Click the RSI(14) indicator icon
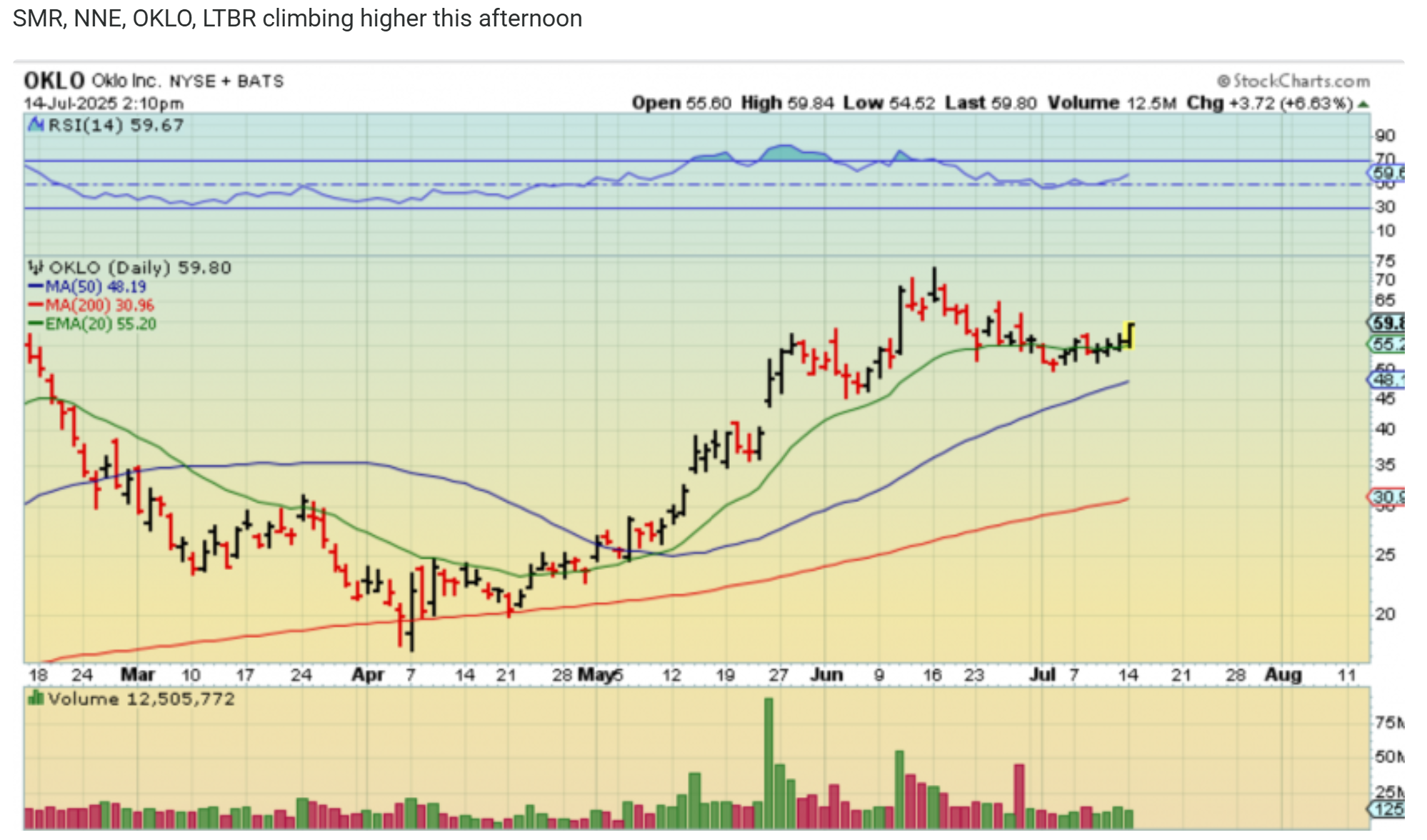This screenshot has height=840, width=1427. pos(36,126)
